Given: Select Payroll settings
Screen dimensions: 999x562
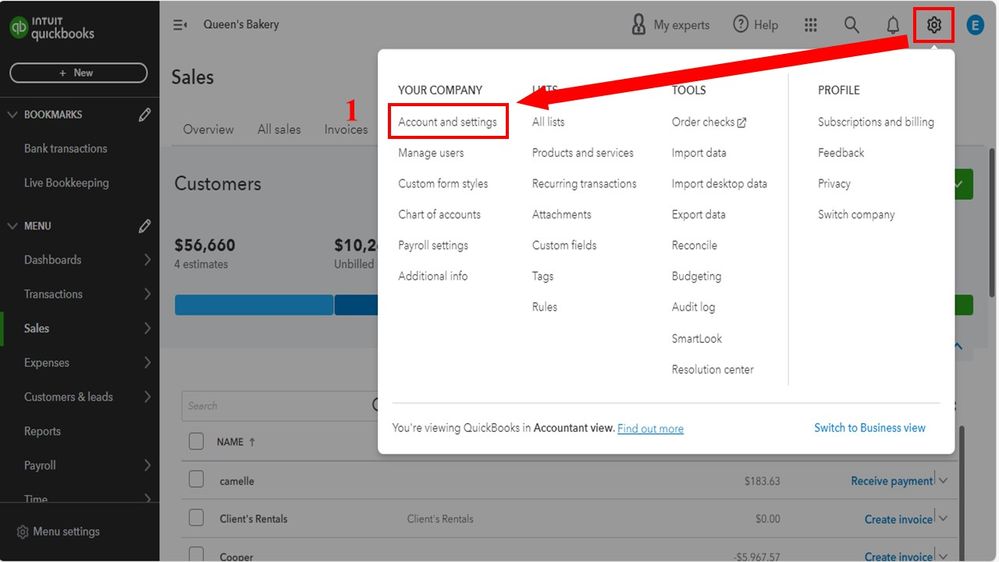Looking at the screenshot, I should coord(433,245).
